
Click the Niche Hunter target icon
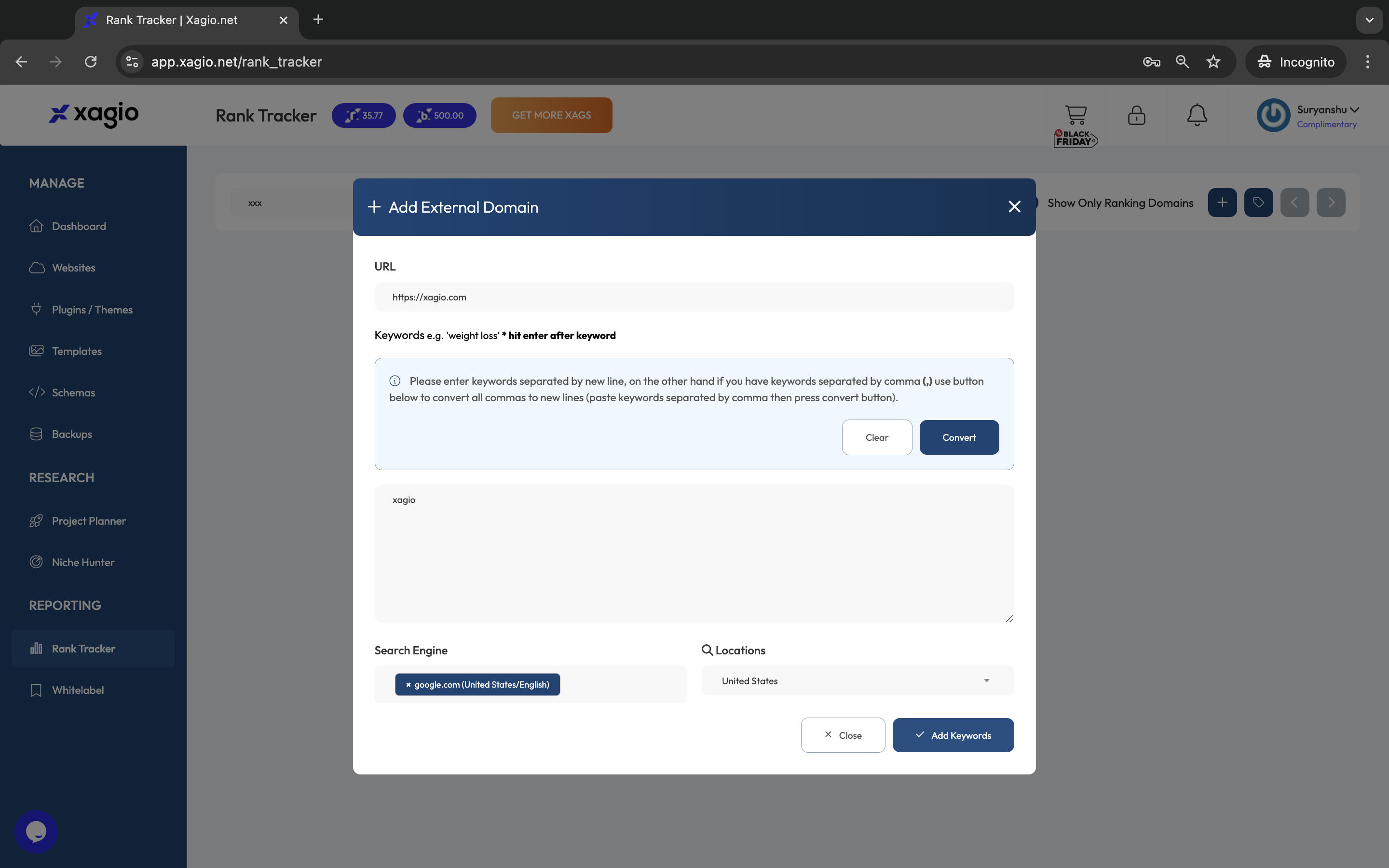tap(36, 562)
